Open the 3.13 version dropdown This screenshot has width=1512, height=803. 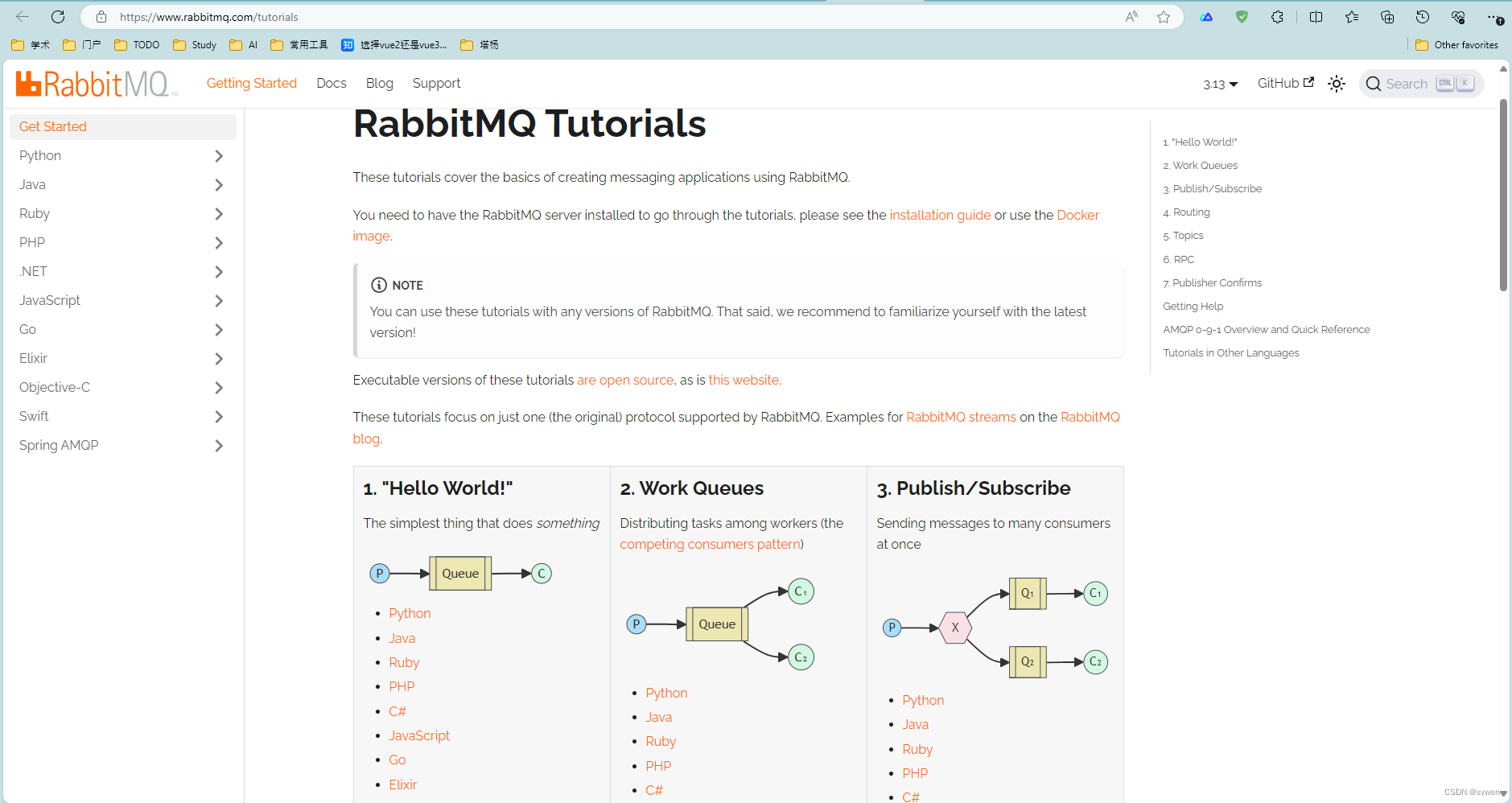1220,83
